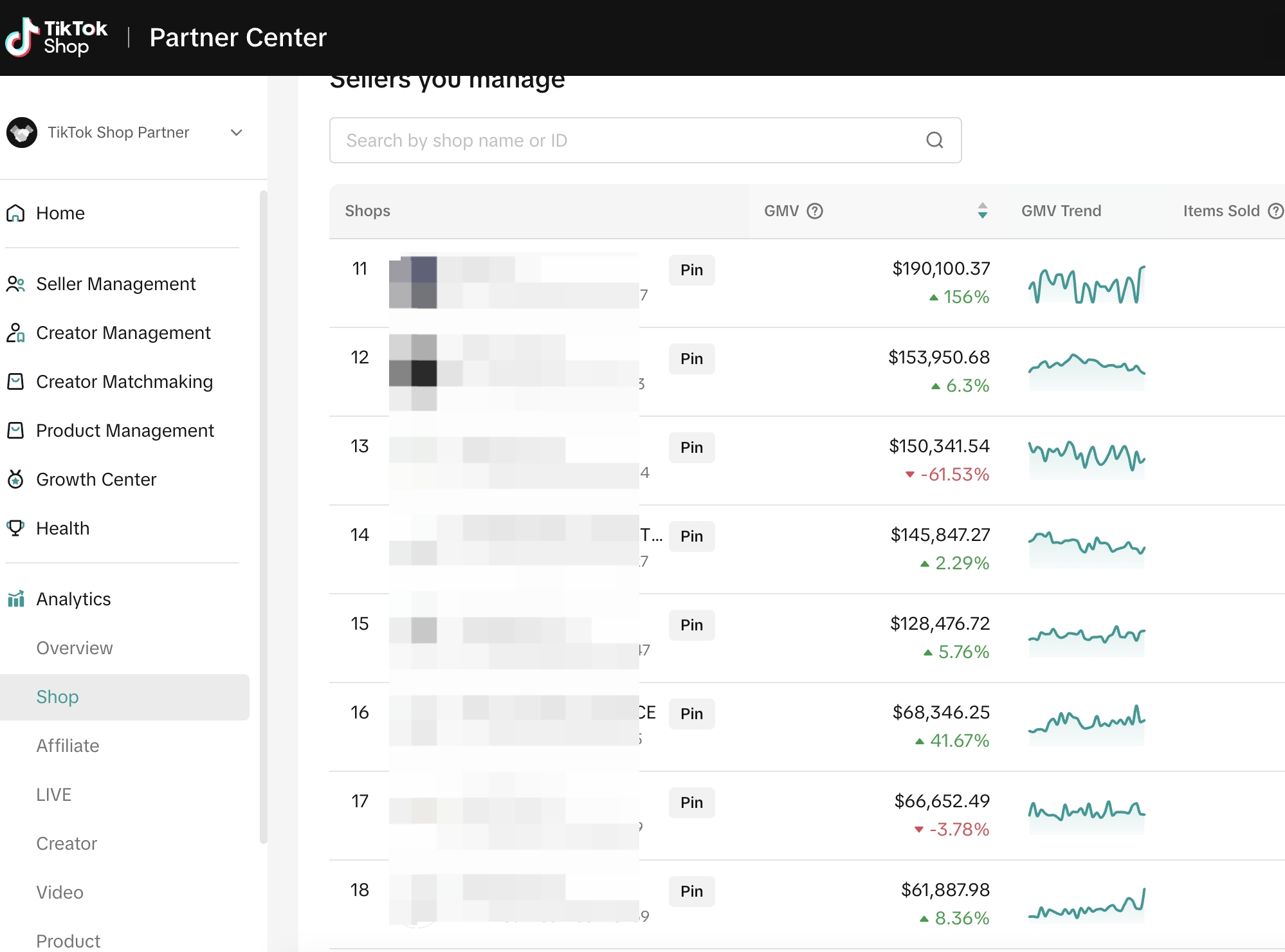The width and height of the screenshot is (1285, 952).
Task: Open the Video analytics page
Action: [x=60, y=892]
